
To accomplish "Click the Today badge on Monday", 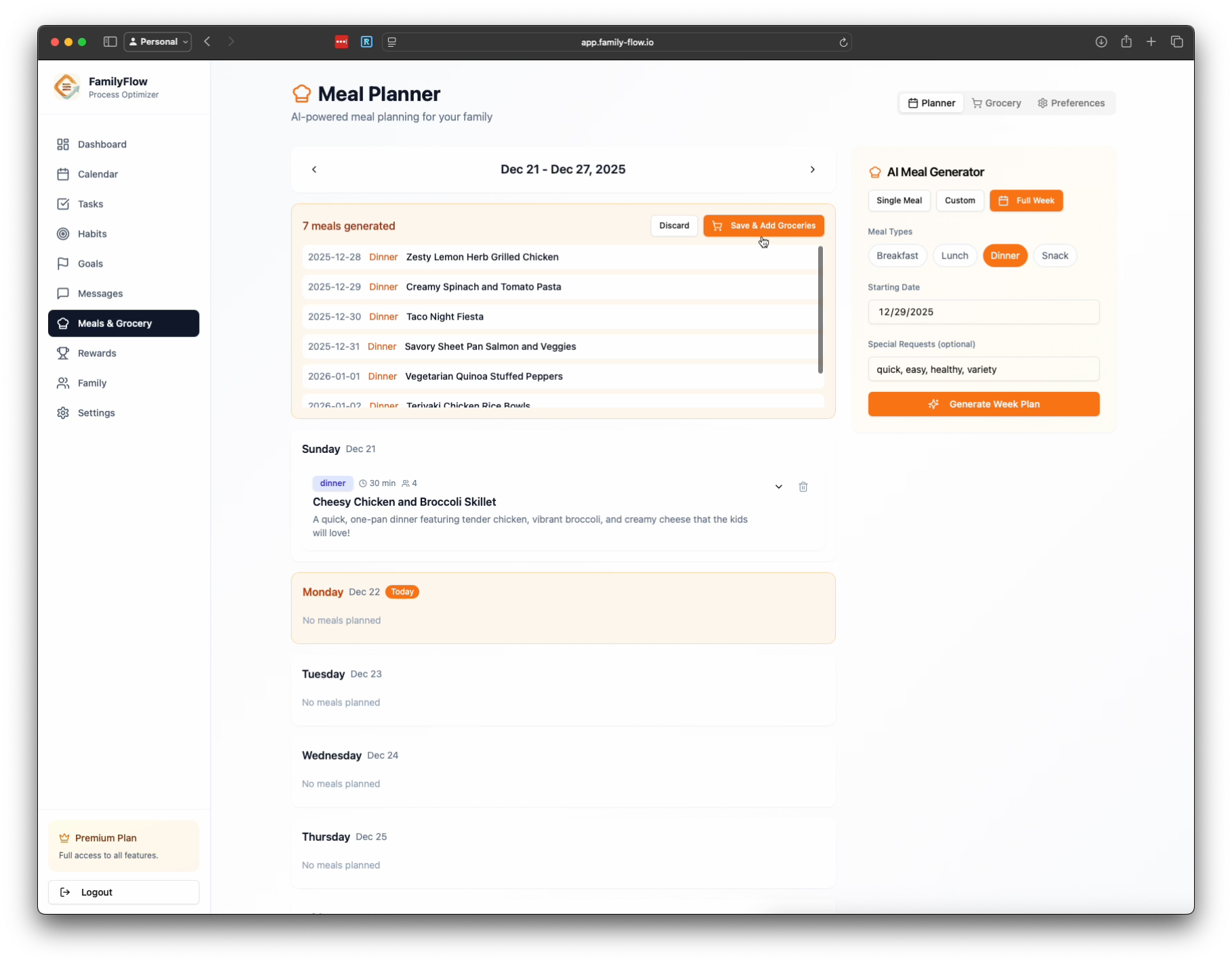I will coord(402,592).
